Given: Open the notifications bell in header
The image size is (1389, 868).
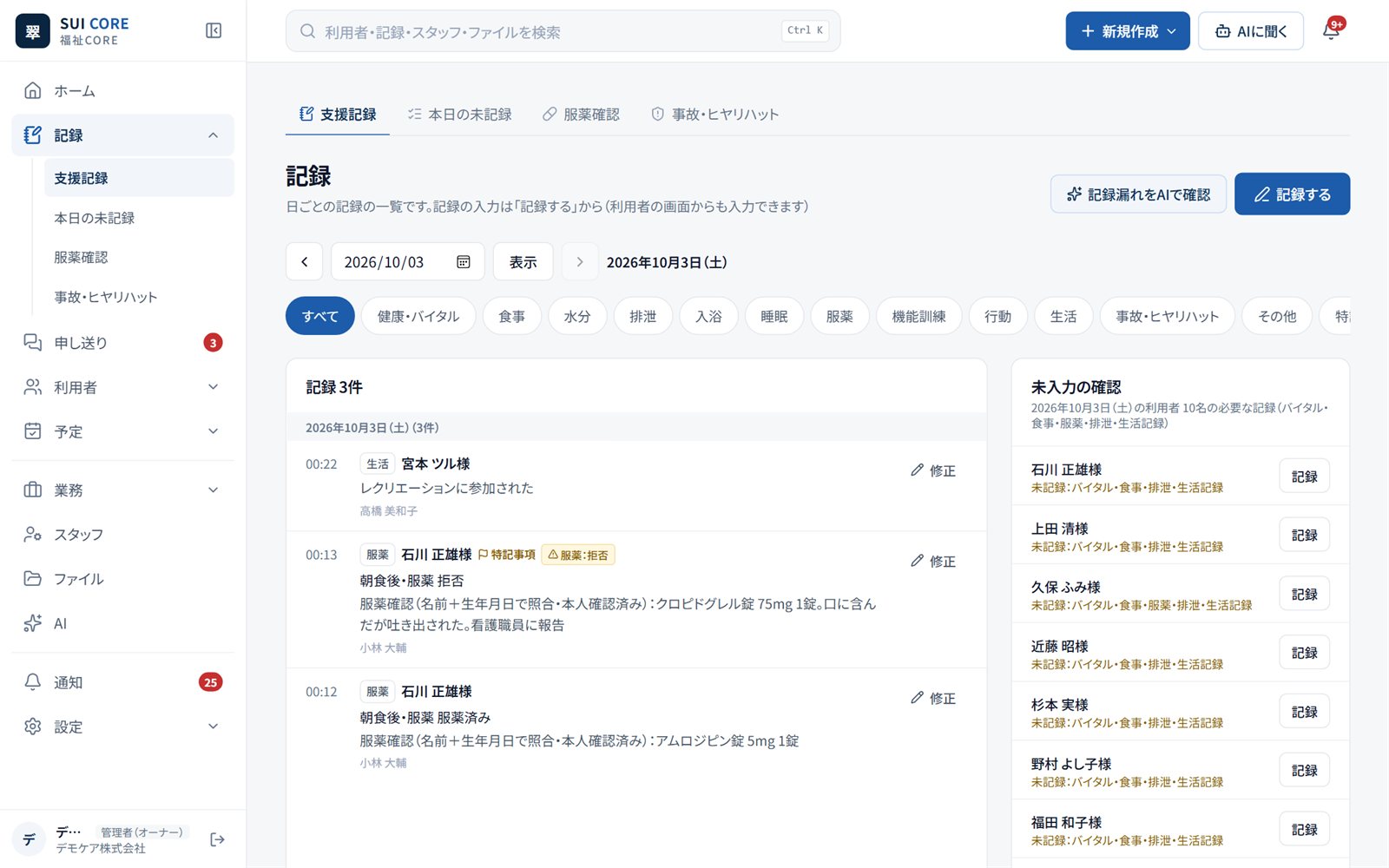Looking at the screenshot, I should click(1332, 31).
